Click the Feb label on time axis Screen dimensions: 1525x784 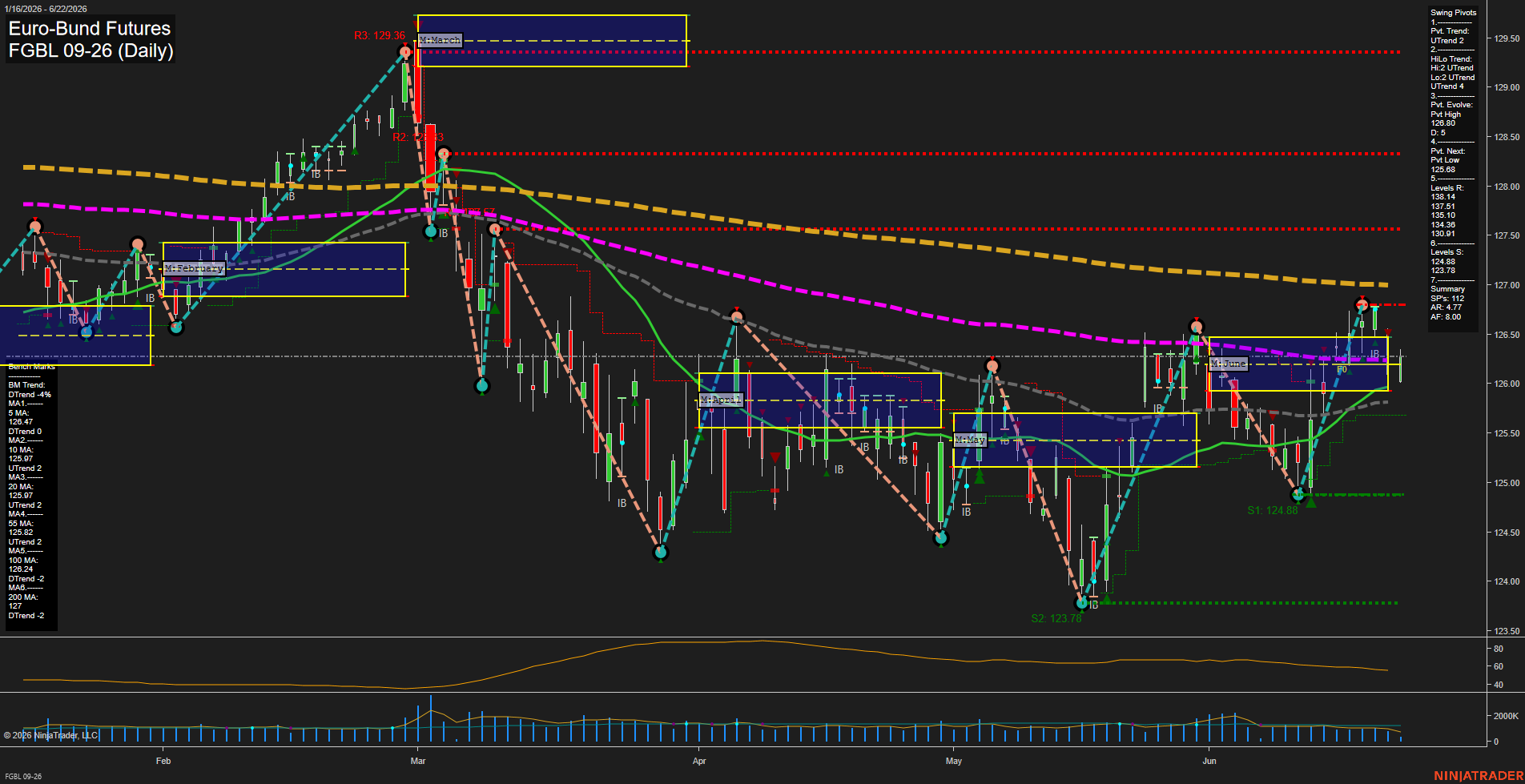[x=163, y=761]
